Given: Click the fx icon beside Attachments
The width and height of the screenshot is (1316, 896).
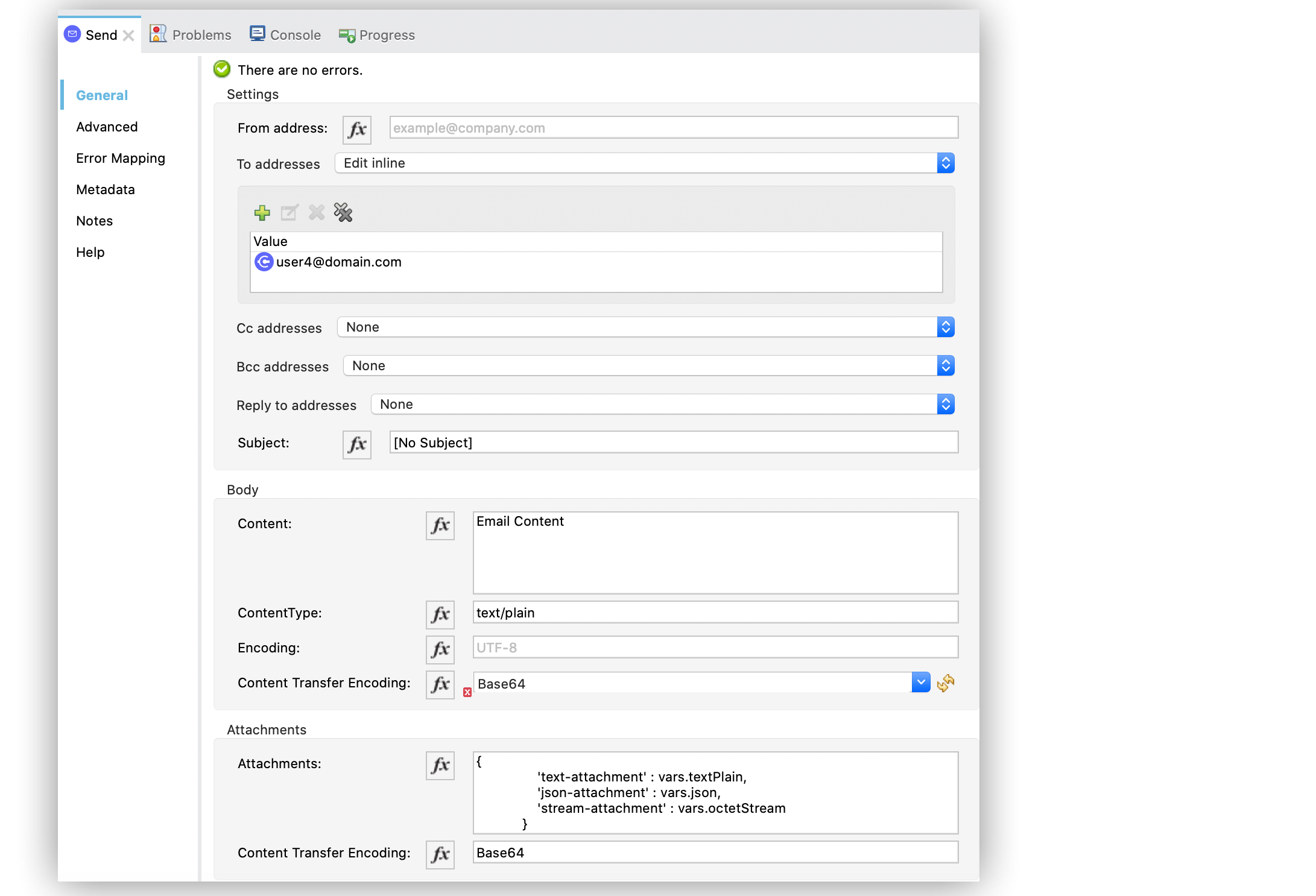Looking at the screenshot, I should 440,766.
